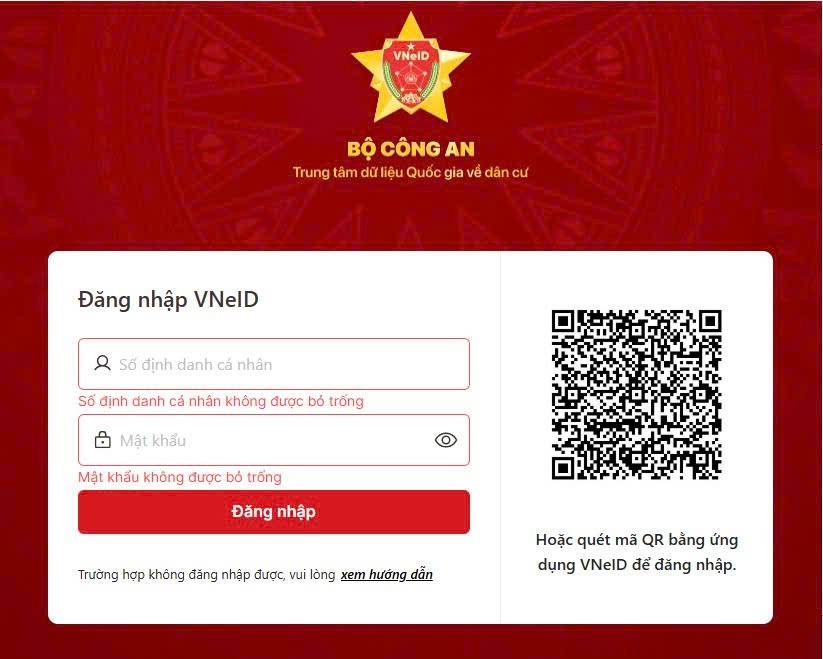Click the BỘ CÔNG AN title
This screenshot has height=659, width=823.
tap(410, 149)
